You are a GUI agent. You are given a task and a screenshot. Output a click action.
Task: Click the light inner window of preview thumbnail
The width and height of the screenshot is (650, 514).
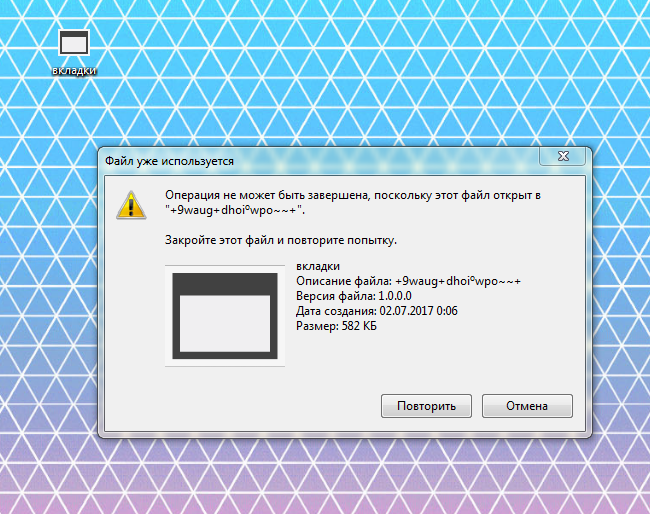tap(225, 323)
